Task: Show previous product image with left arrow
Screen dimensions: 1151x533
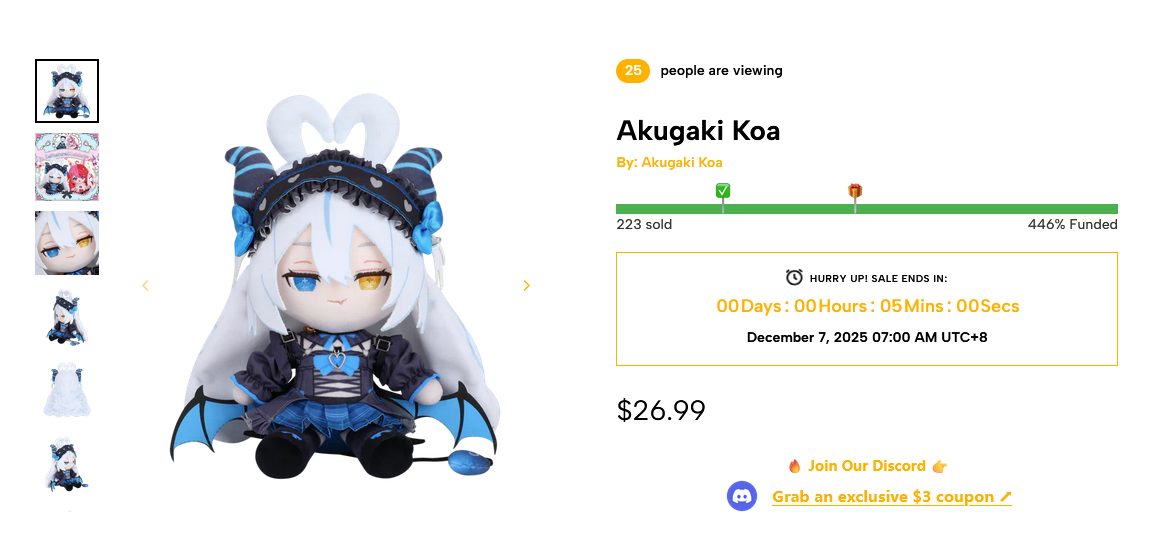Action: coord(145,286)
